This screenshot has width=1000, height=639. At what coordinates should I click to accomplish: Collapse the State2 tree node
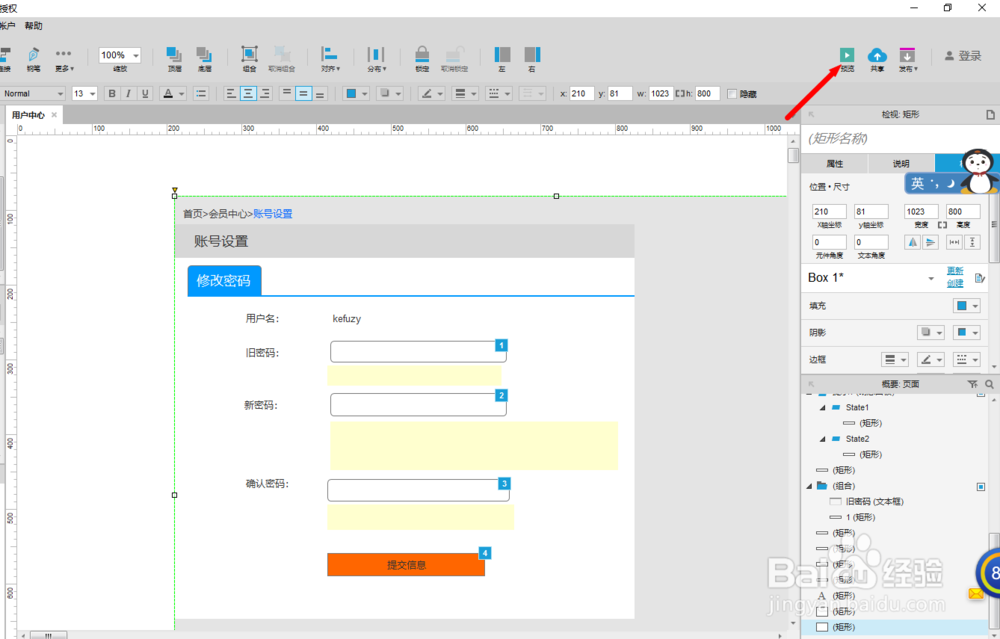pyautogui.click(x=822, y=439)
